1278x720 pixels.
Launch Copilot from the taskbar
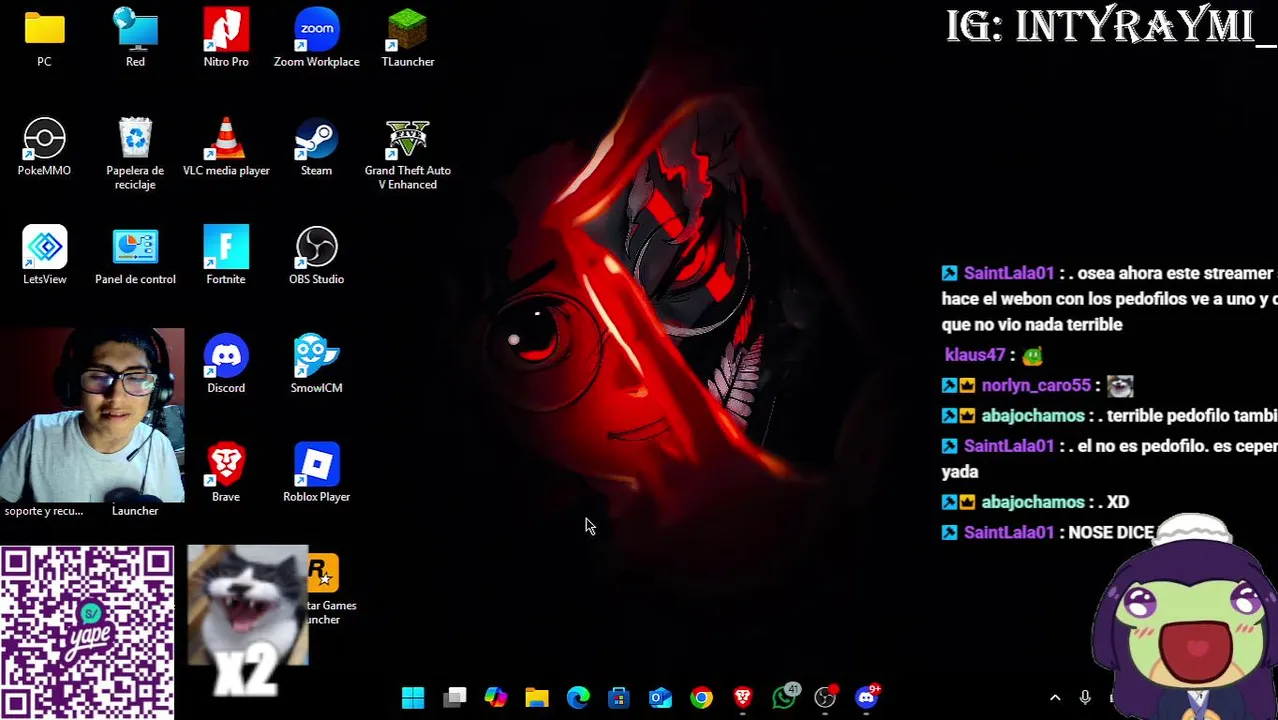496,697
